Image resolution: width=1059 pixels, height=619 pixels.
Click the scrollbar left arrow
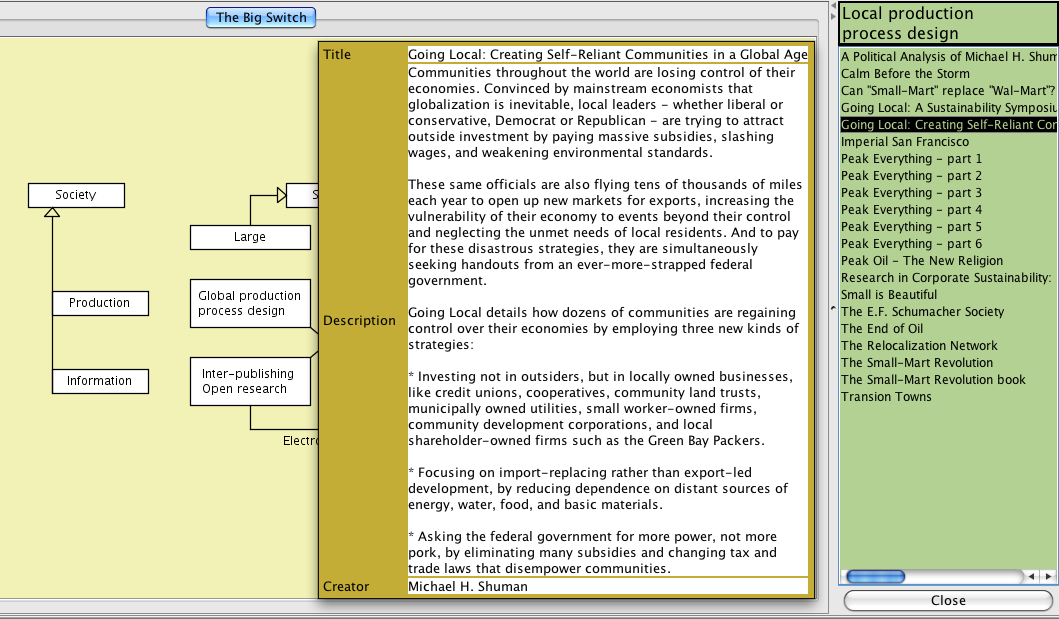(x=1033, y=577)
